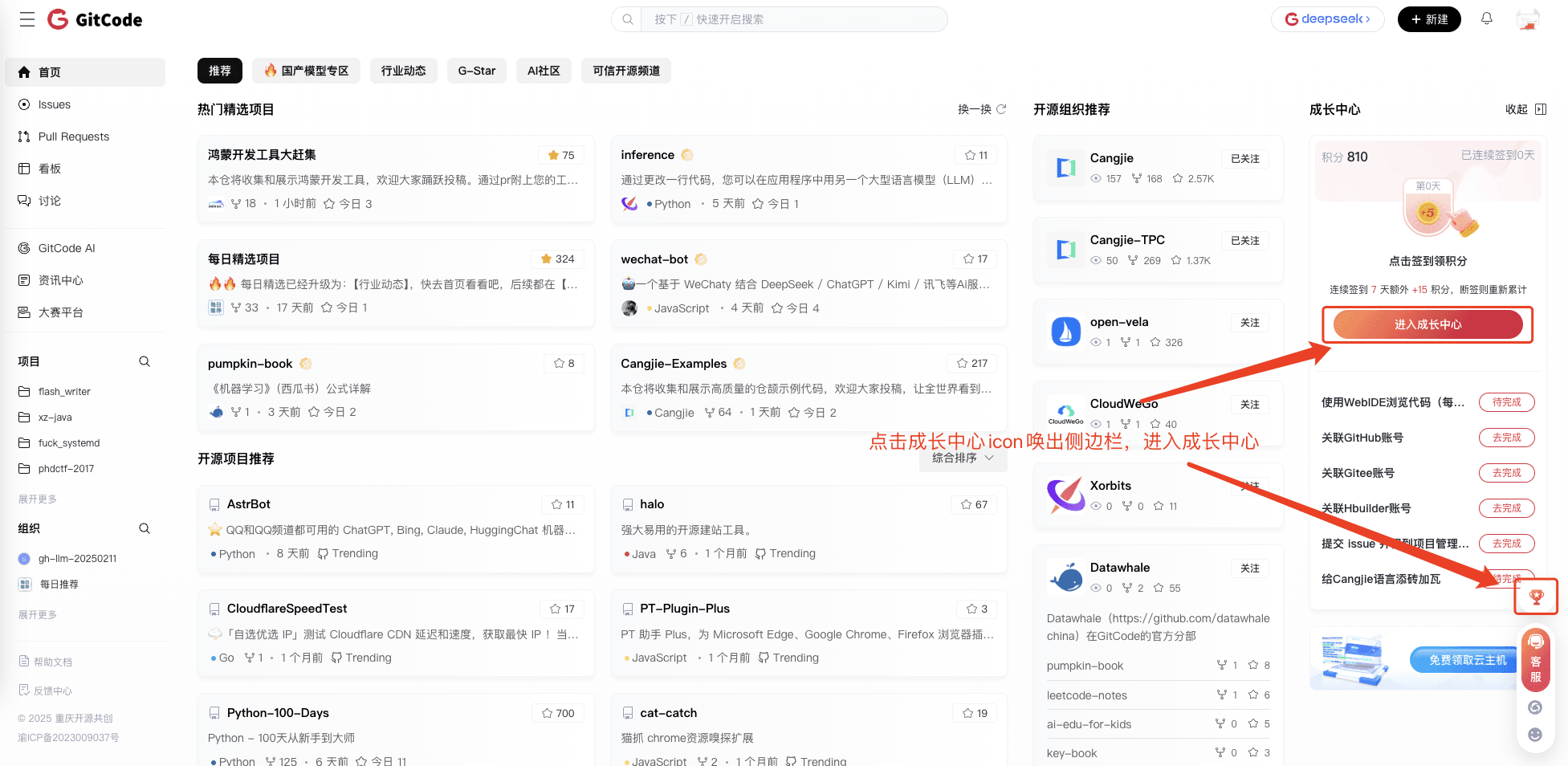The image size is (1568, 766).
Task: Refresh featured projects with 换一换
Action: 981,109
